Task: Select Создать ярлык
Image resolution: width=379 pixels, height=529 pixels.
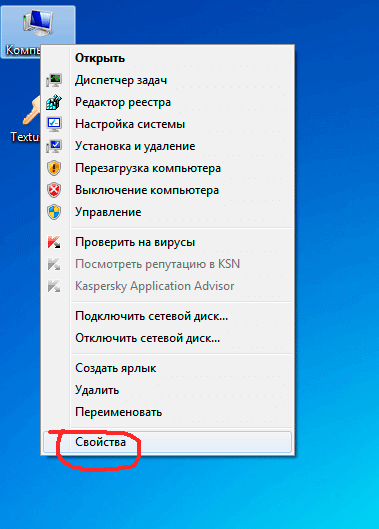Action: coord(167,368)
